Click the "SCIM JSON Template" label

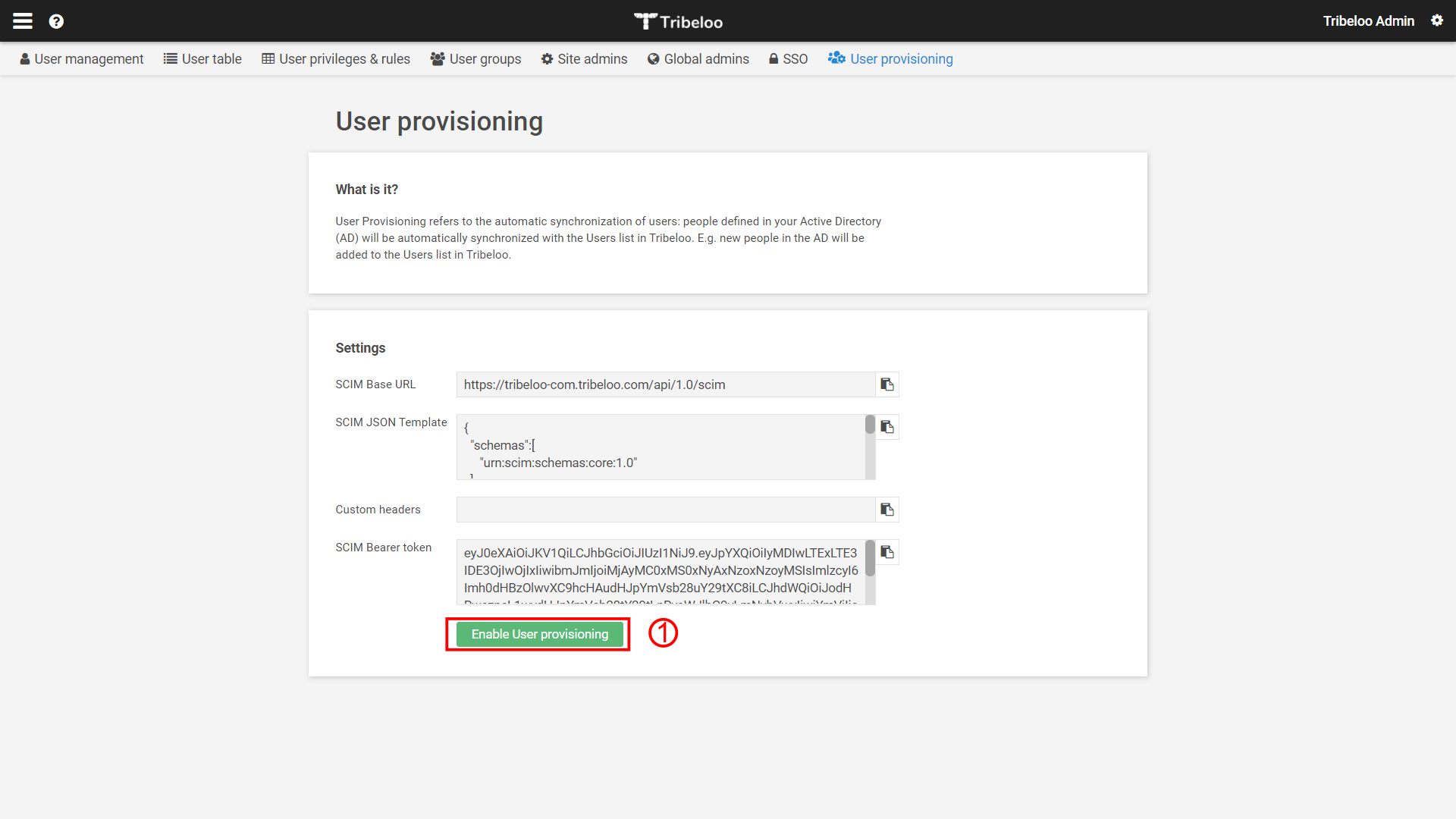[x=391, y=422]
